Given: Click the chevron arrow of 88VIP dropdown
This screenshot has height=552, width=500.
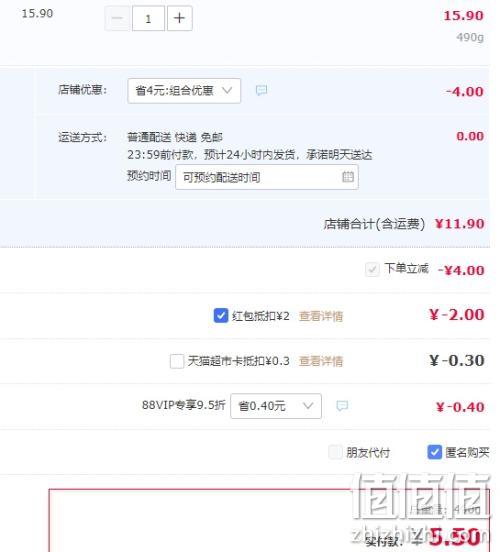Looking at the screenshot, I should point(308,406).
